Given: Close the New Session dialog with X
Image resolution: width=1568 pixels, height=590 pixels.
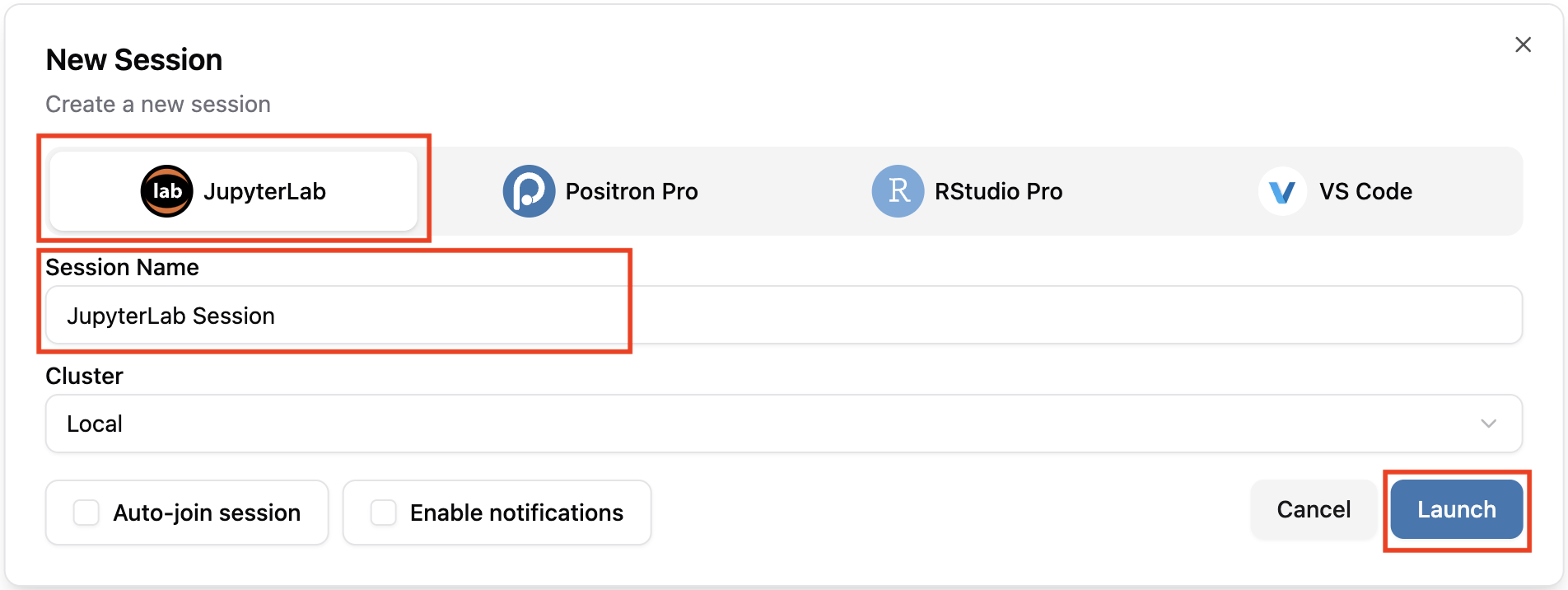Looking at the screenshot, I should click(1523, 44).
